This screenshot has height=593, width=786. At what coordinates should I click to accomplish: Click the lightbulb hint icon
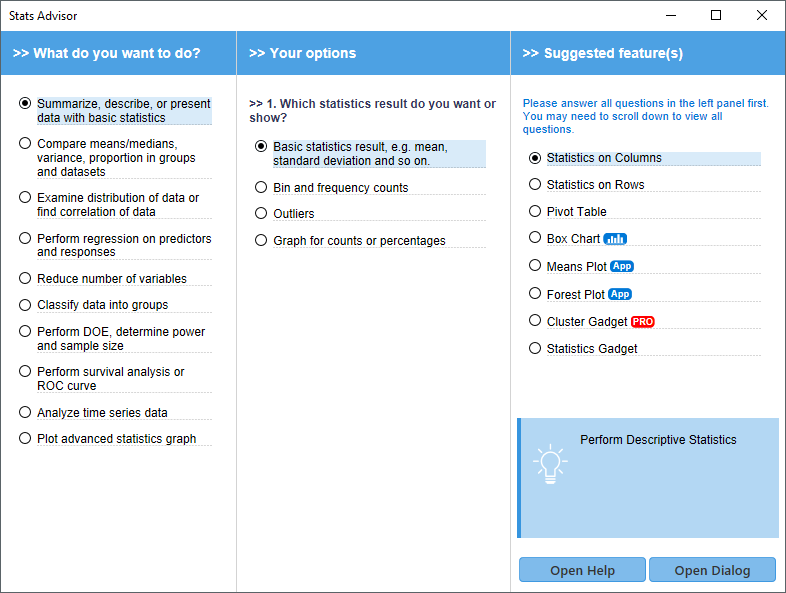coord(550,464)
